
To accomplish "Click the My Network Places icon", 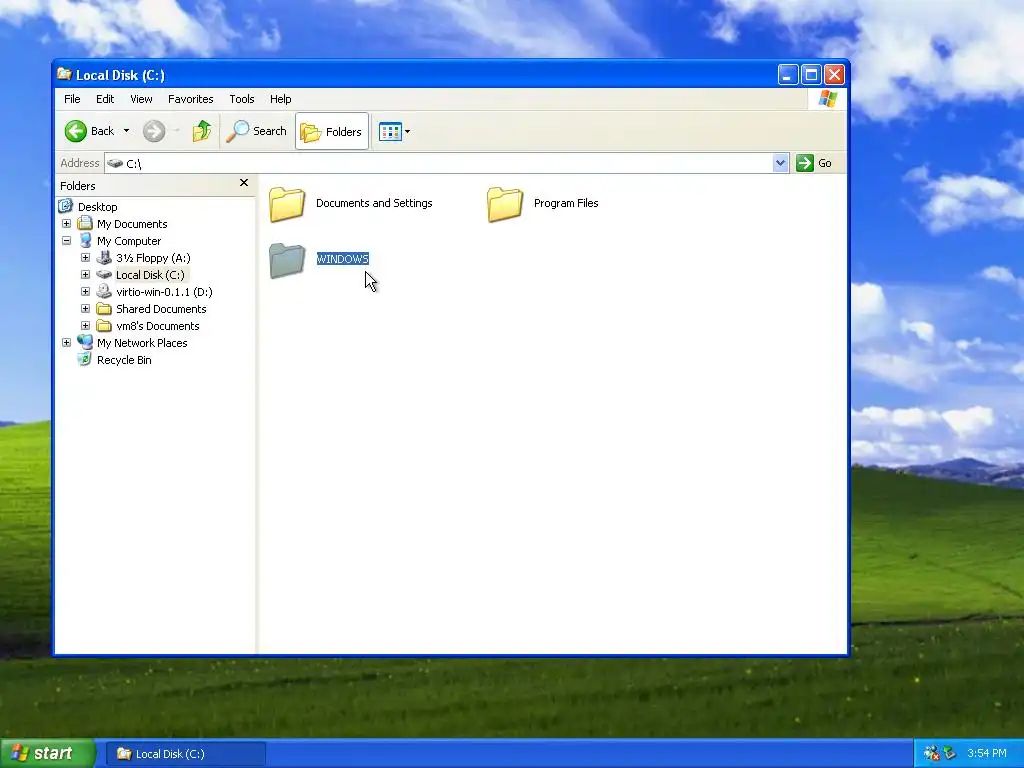I will tap(85, 342).
